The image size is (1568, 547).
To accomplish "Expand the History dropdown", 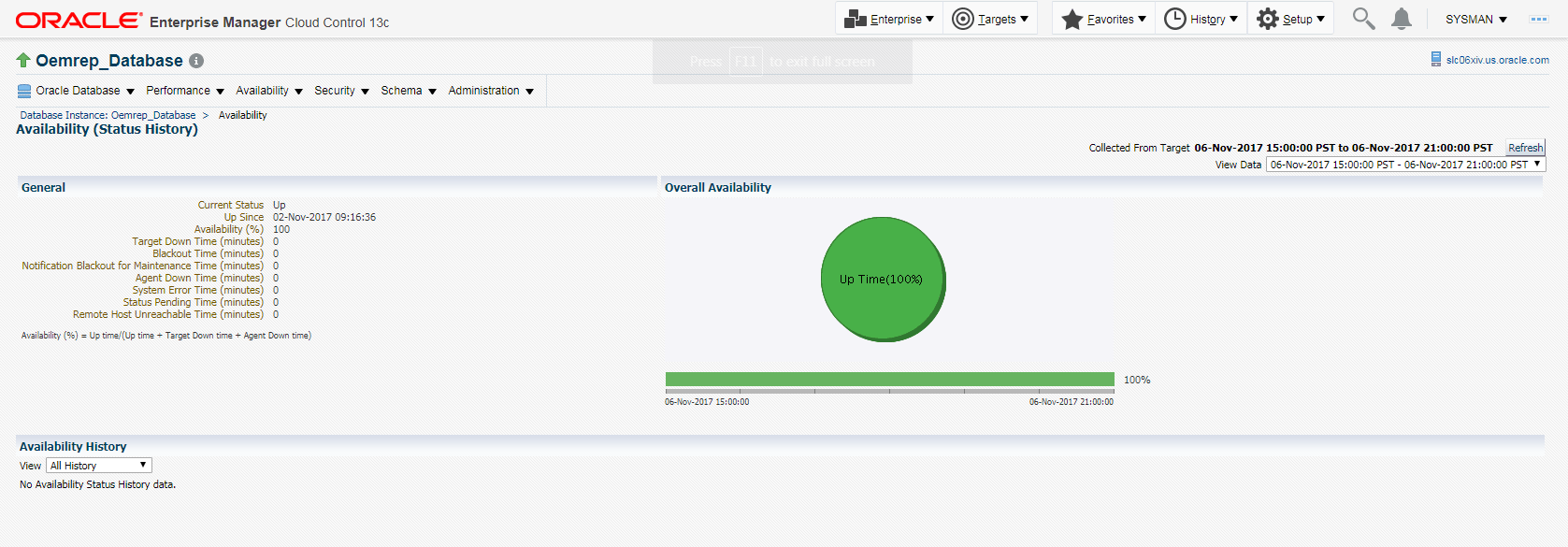I will click(1233, 19).
